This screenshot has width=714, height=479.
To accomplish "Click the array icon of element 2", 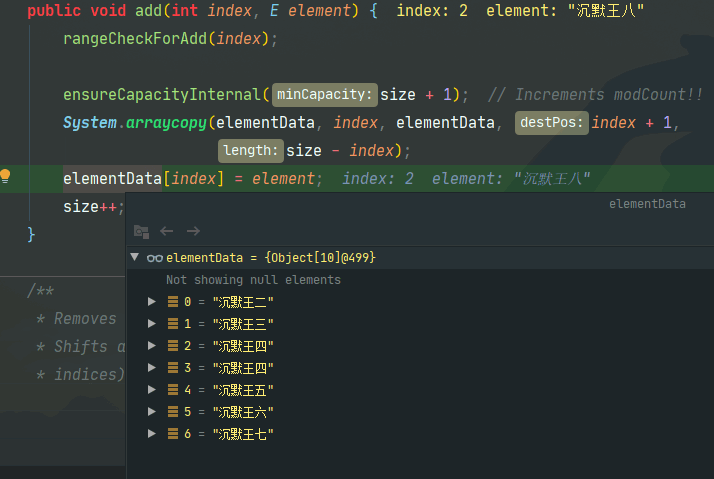I will point(173,346).
